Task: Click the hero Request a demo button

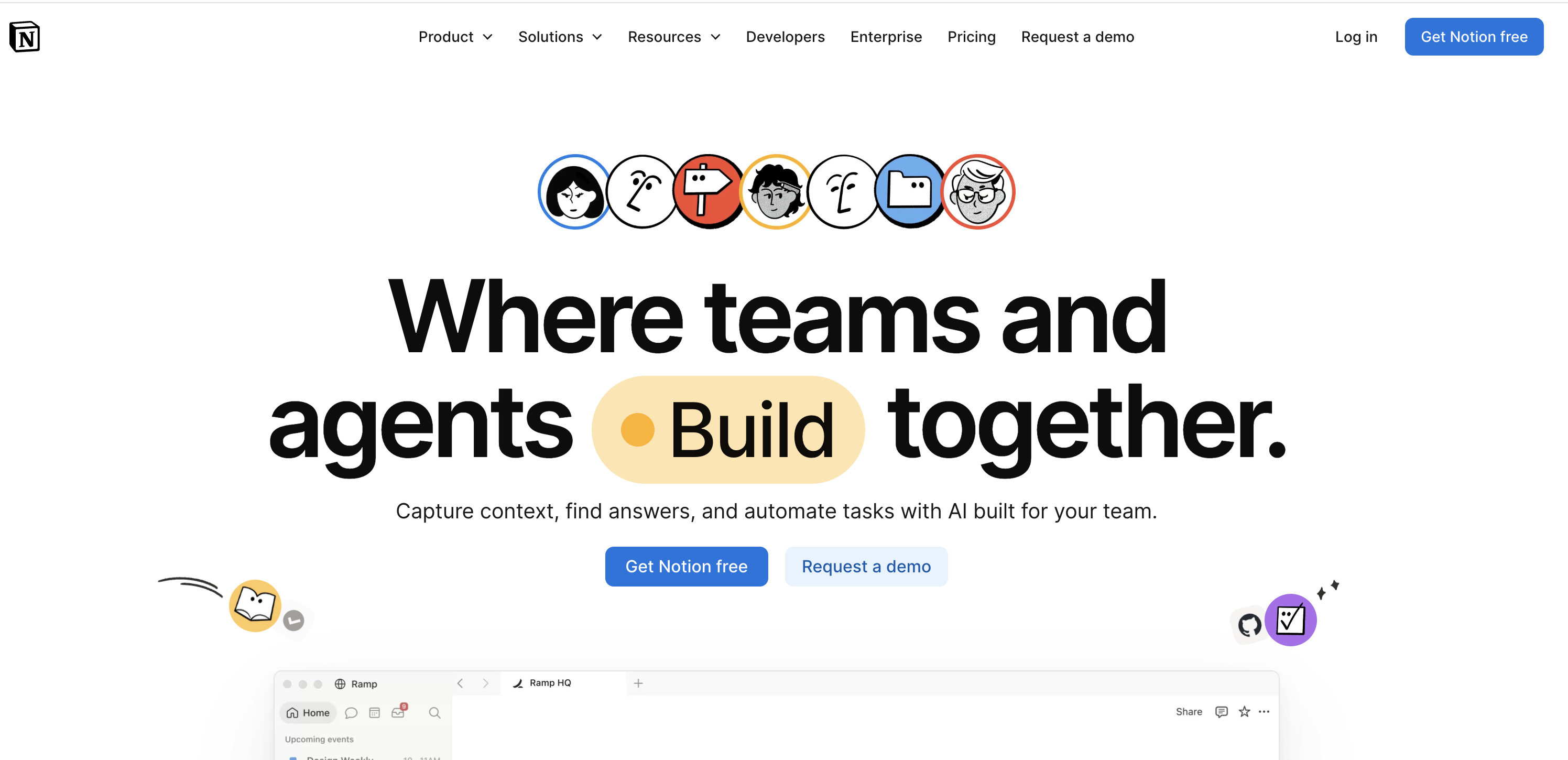Action: 866,567
